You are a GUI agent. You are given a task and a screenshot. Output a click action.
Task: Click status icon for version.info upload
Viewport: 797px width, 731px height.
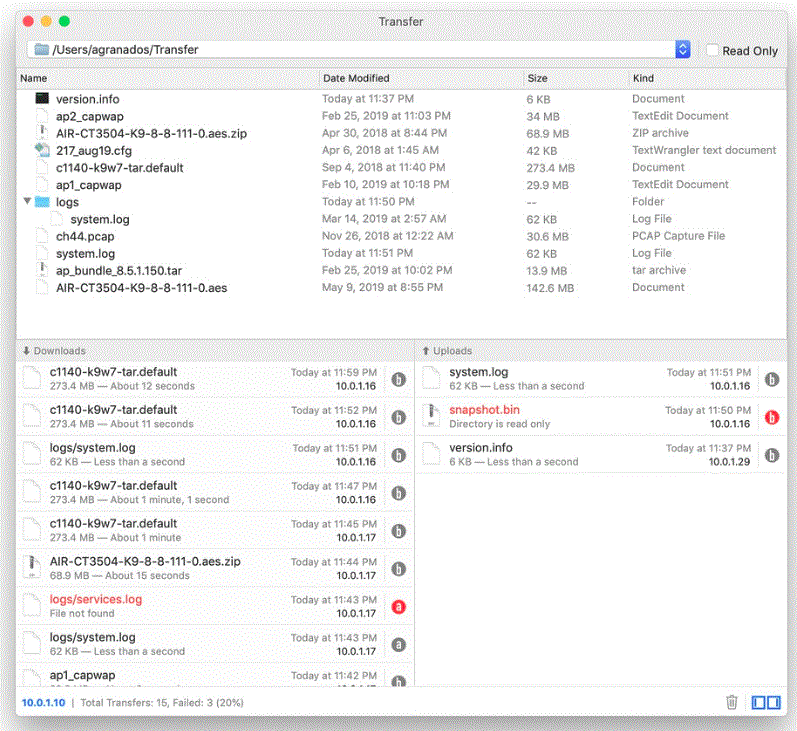[x=772, y=455]
